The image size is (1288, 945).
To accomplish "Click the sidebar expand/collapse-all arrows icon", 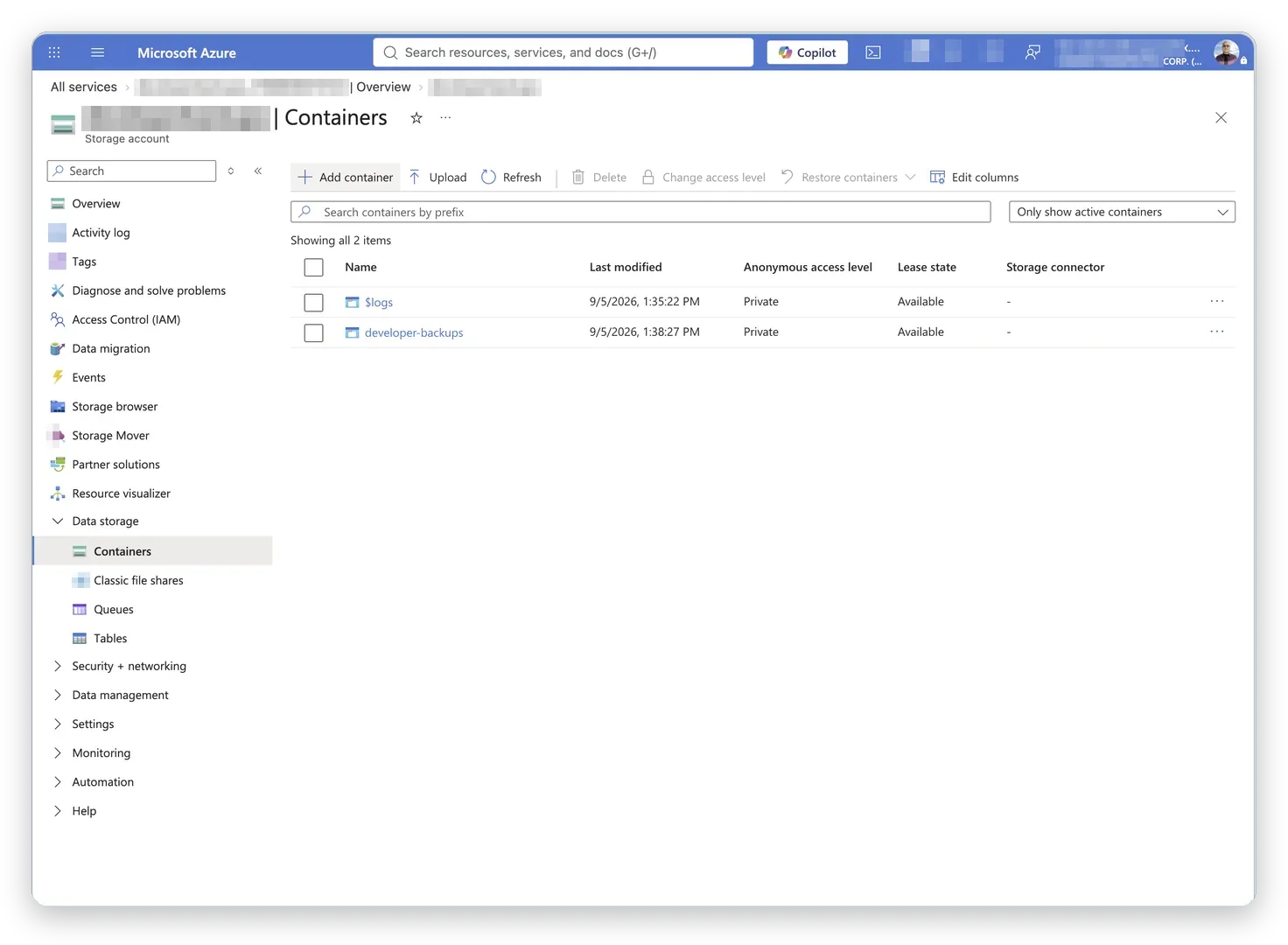I will [x=231, y=171].
